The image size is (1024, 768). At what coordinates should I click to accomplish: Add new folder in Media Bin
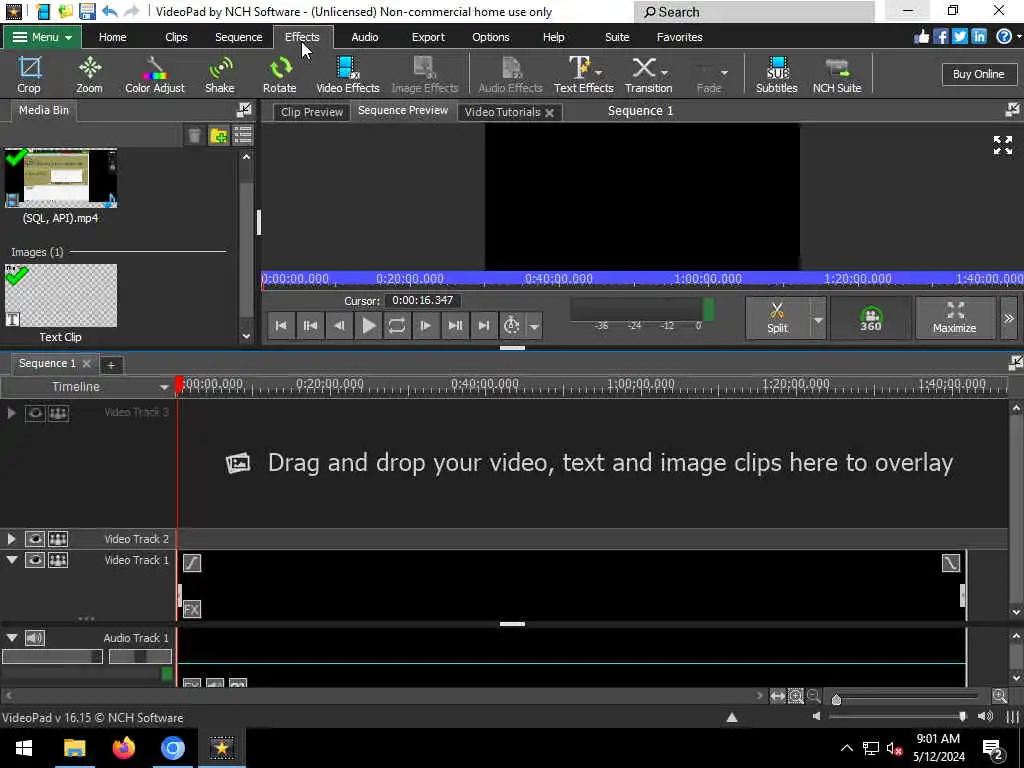click(219, 136)
